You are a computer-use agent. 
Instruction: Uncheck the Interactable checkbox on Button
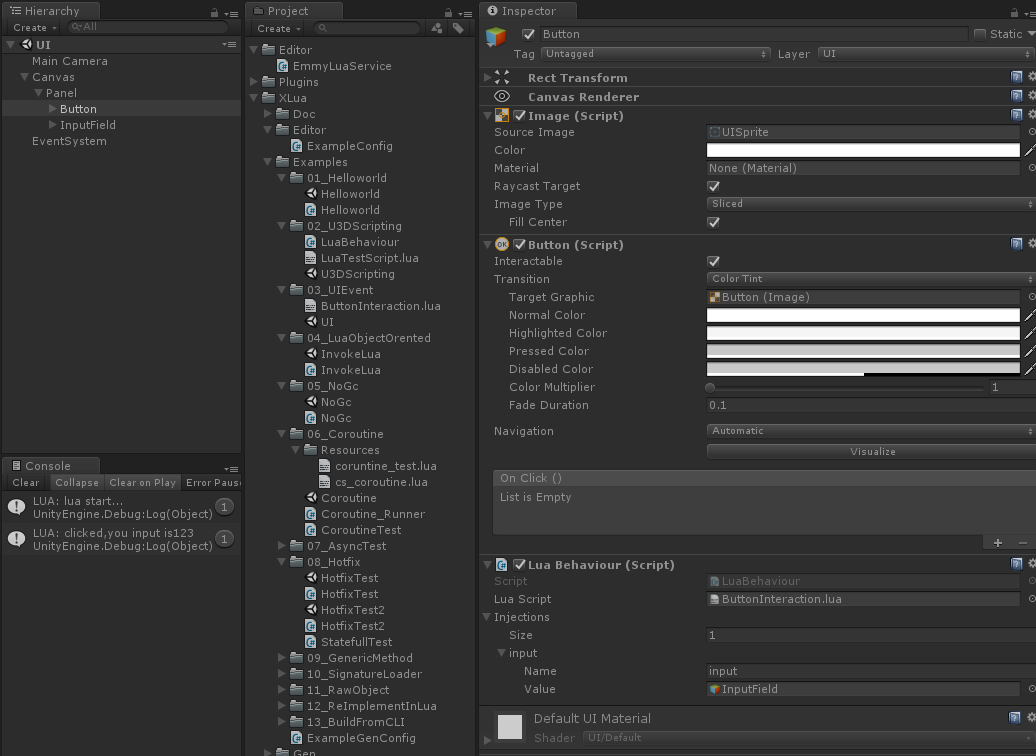[713, 261]
